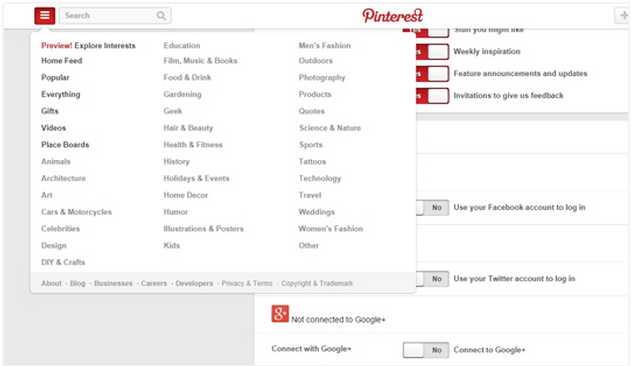Open Women's Fashion category
This screenshot has width=631, height=366.
(331, 229)
